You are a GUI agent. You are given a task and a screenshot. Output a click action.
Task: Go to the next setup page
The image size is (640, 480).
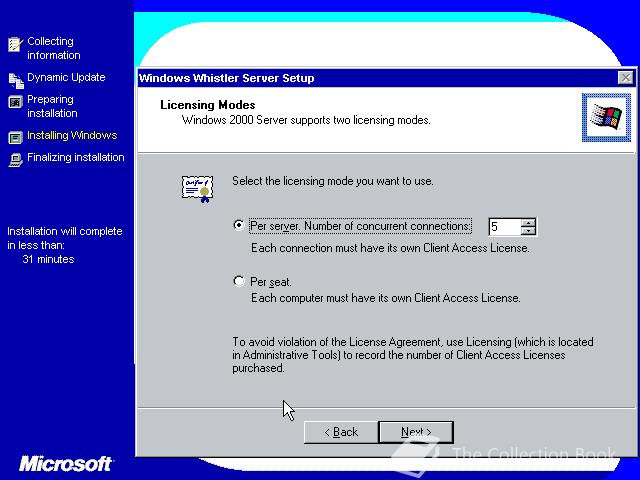(416, 432)
